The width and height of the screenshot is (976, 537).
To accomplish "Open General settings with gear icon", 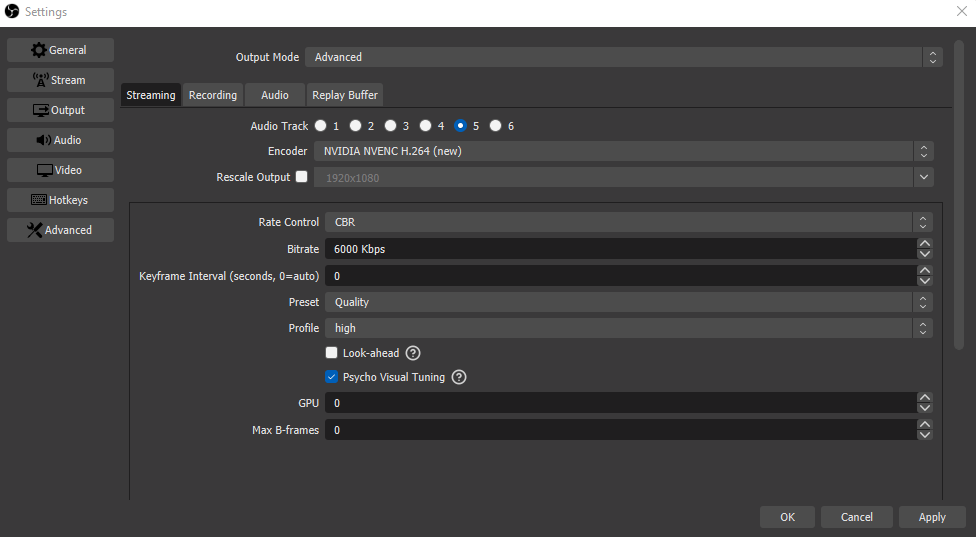I will point(60,50).
